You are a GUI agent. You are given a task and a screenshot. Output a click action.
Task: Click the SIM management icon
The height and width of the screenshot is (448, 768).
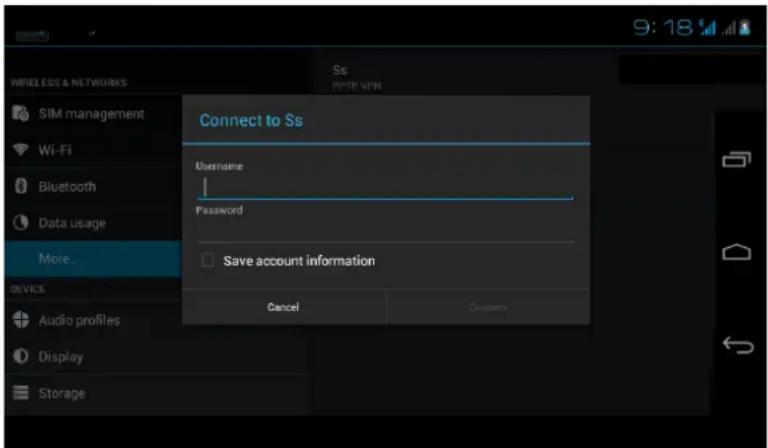[x=20, y=114]
